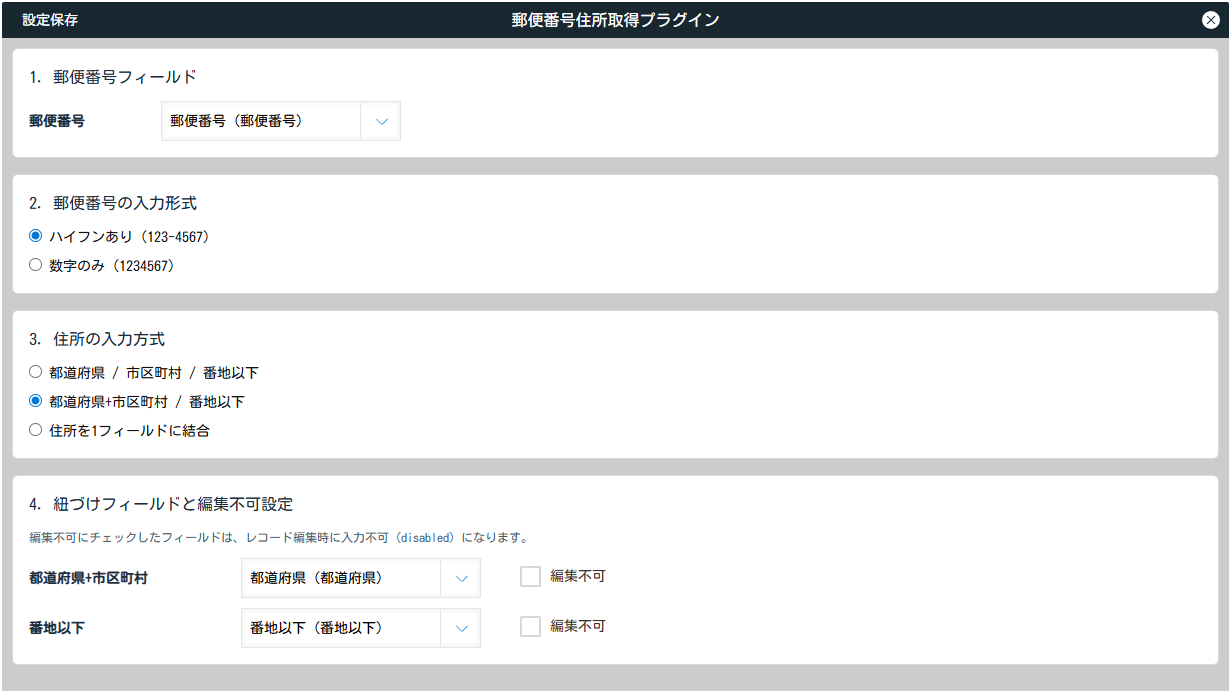
Task: Open the 番地以下（番地以下） combo box
Action: [340, 628]
